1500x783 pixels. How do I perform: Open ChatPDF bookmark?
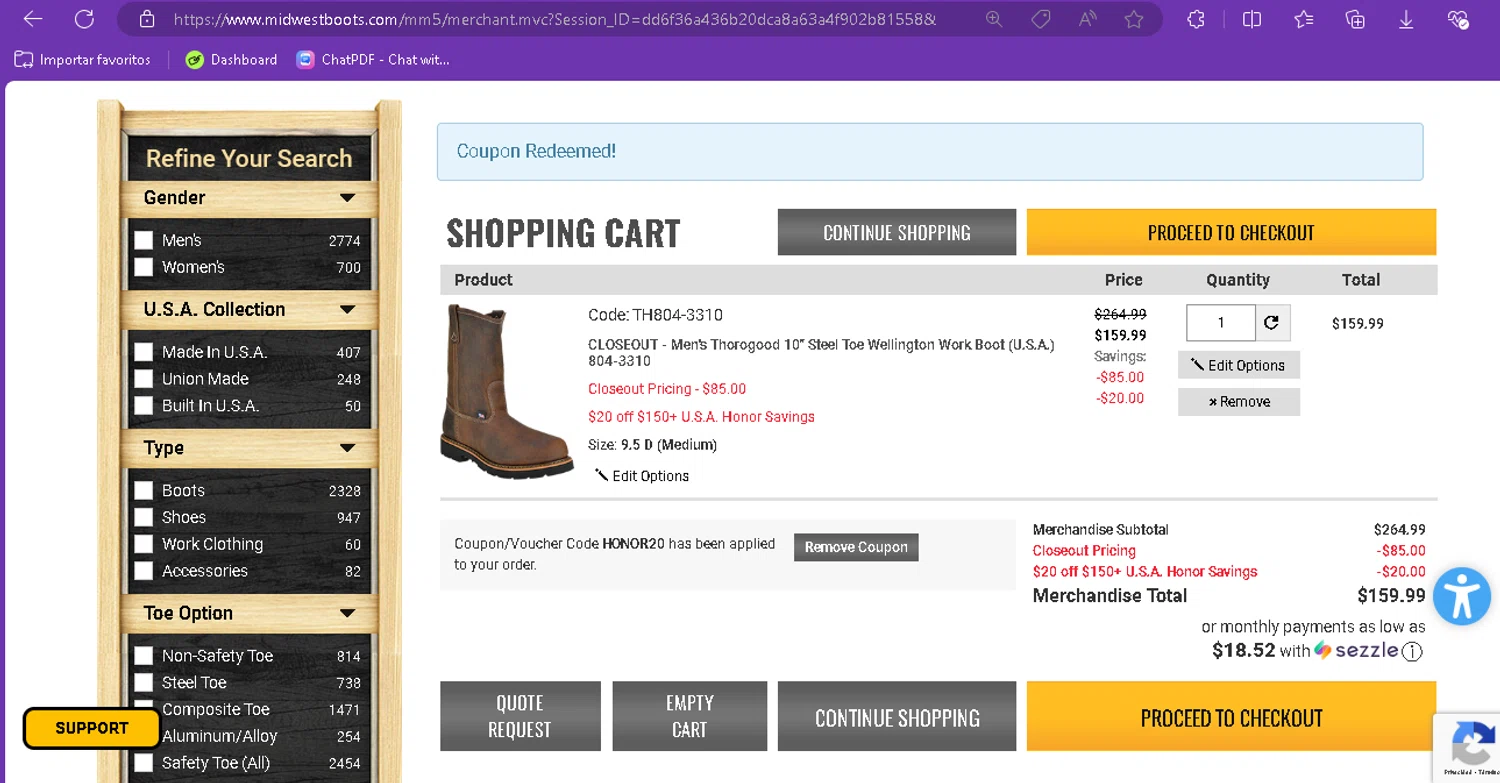point(373,60)
